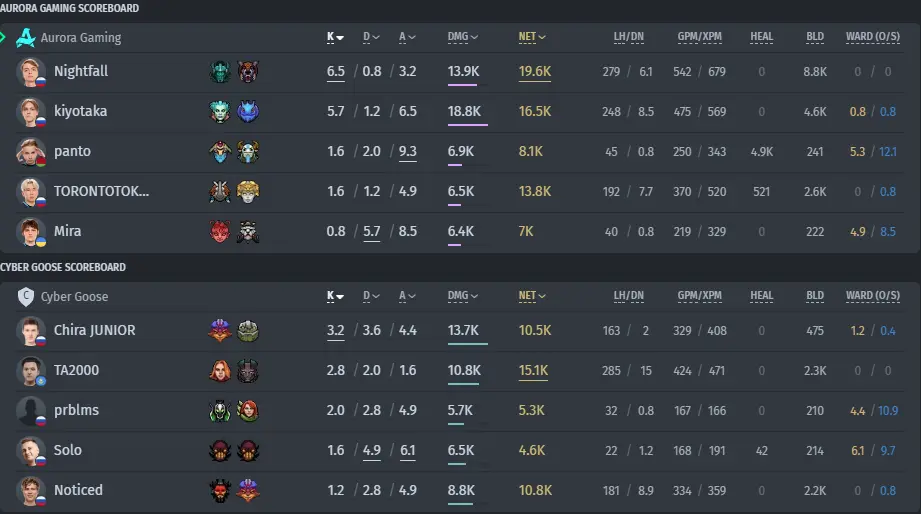Screen dimensions: 921x514
Task: Open the prblms player name link
Action: point(76,411)
